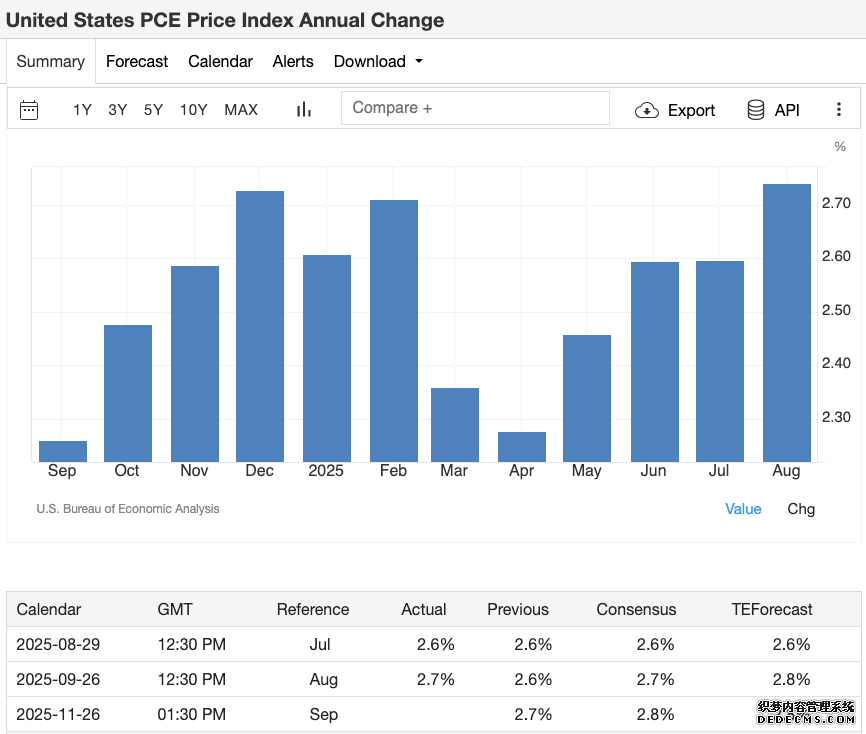The height and width of the screenshot is (734, 866).
Task: Click the Export cloud download icon
Action: point(647,110)
